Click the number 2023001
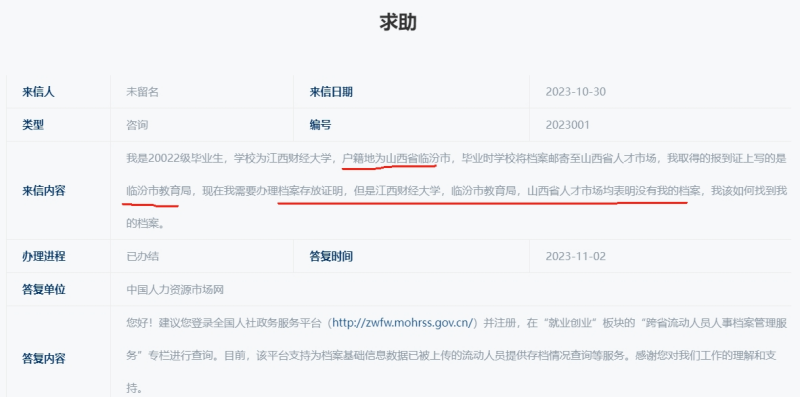800x397 pixels. pyautogui.click(x=567, y=125)
